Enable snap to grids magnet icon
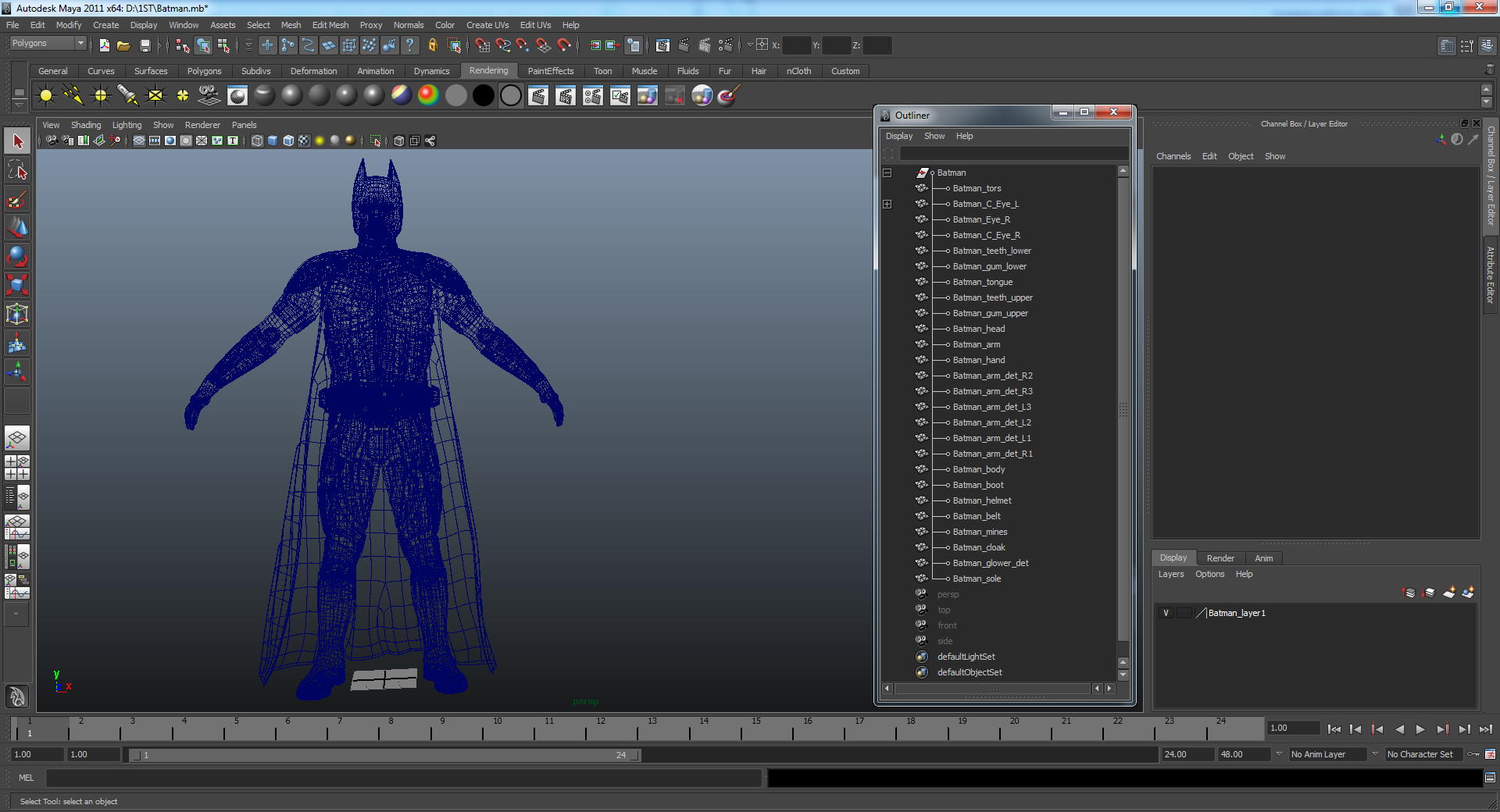 (x=483, y=45)
